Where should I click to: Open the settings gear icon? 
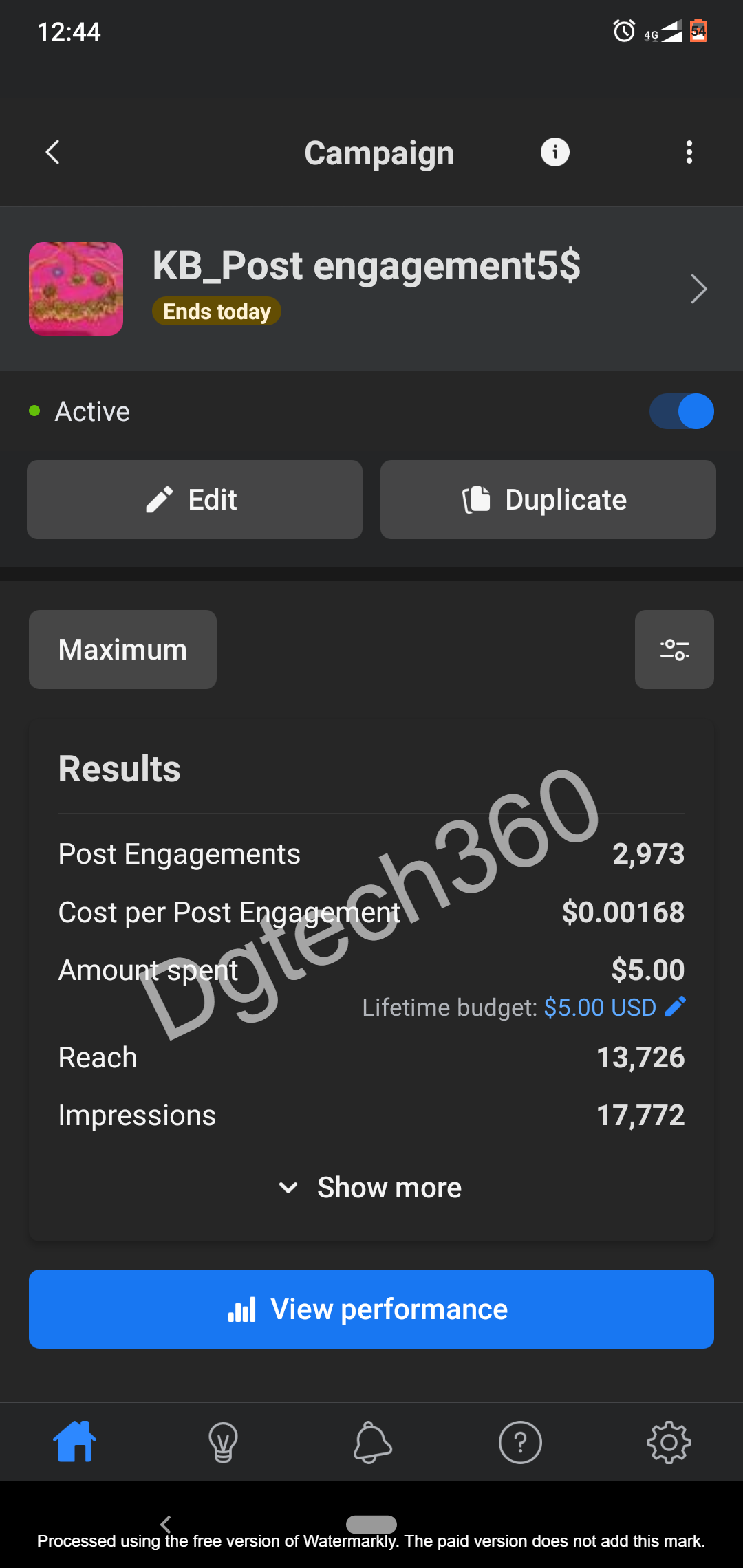point(669,1442)
